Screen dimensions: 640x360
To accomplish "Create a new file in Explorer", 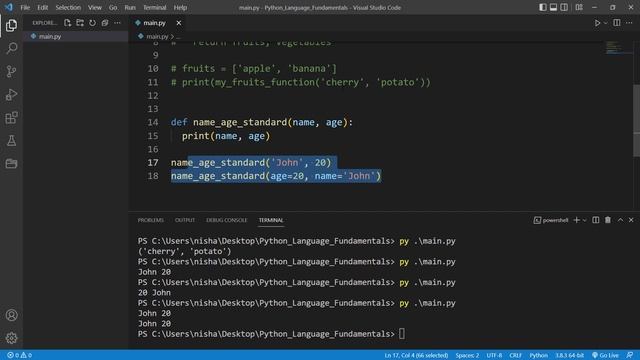I will pos(67,23).
